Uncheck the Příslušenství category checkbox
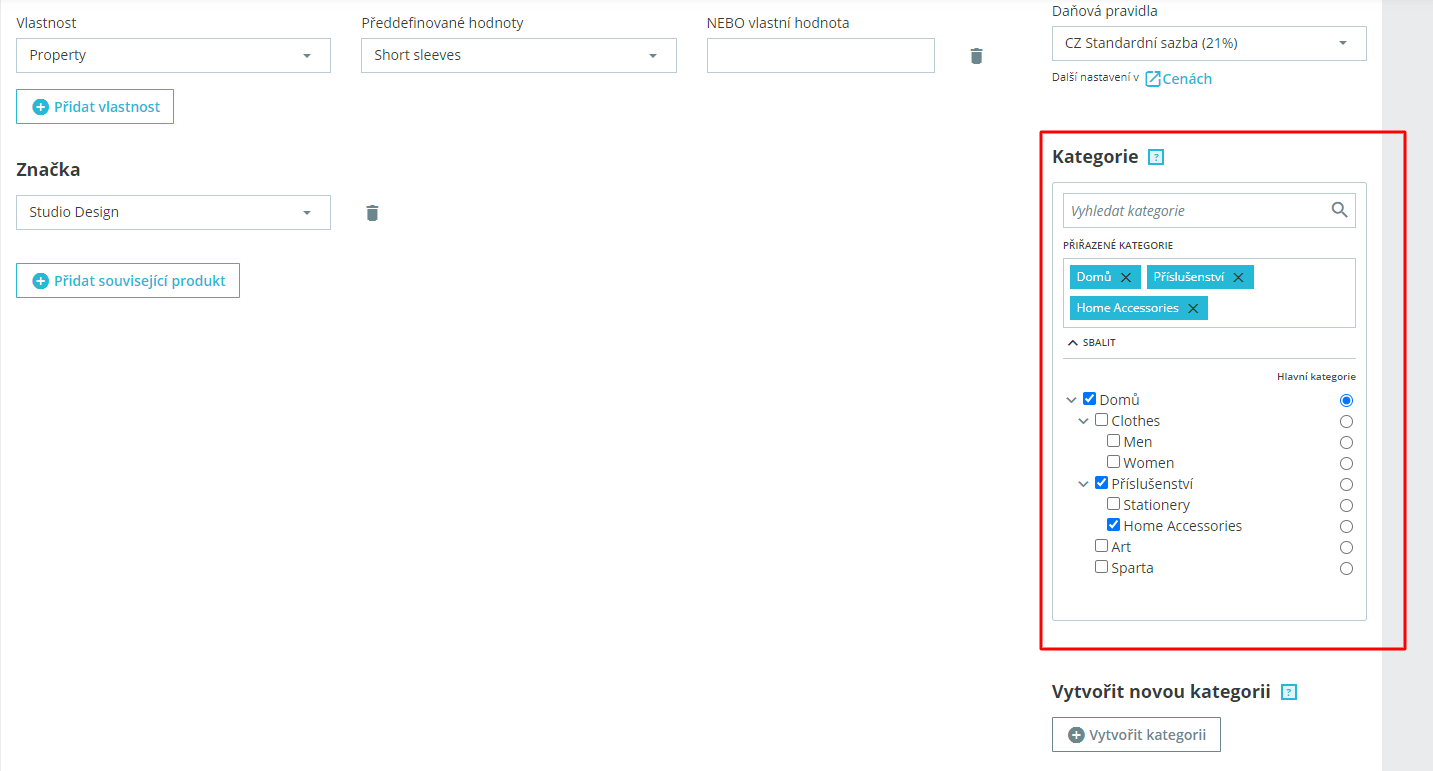This screenshot has width=1433, height=771. point(1102,483)
